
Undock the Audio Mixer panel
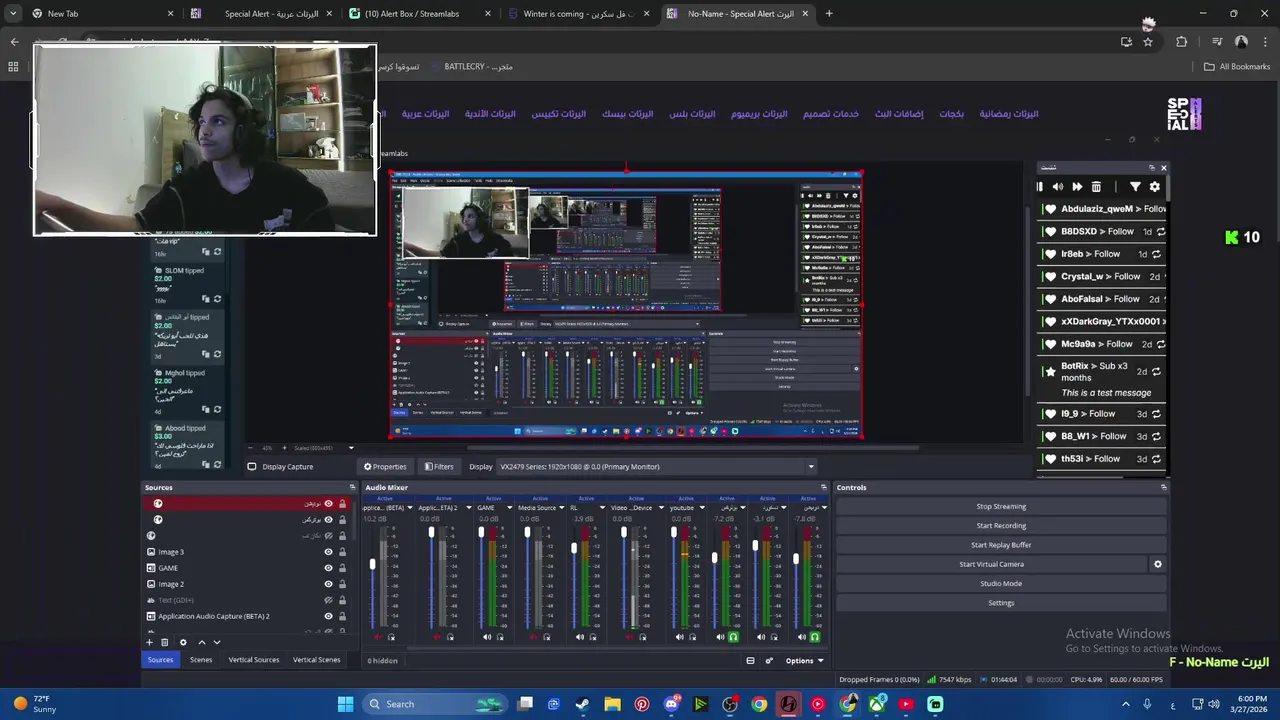click(x=823, y=488)
